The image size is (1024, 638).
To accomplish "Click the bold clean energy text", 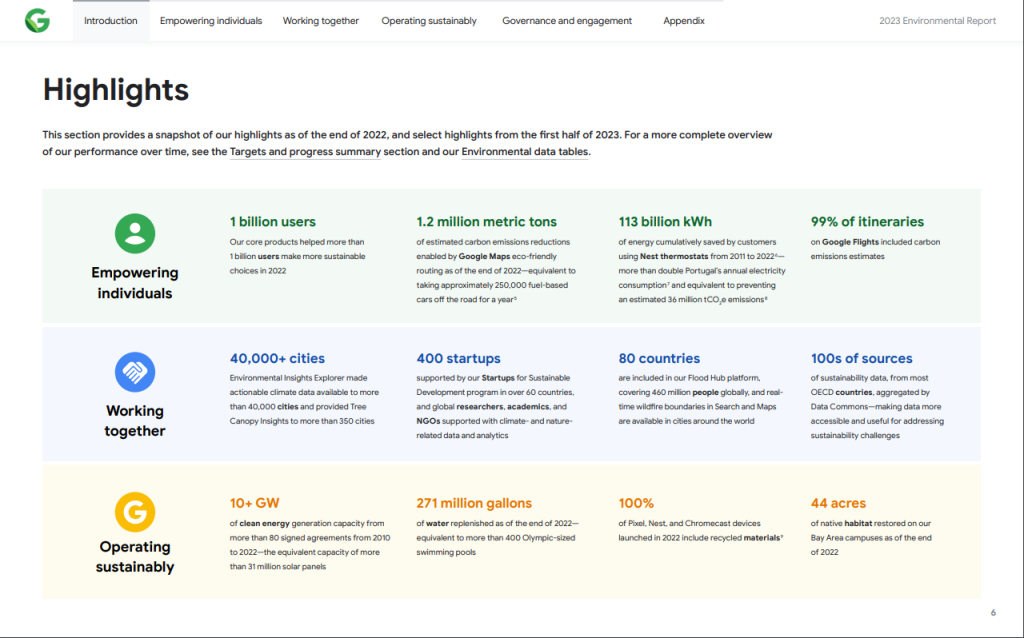I will 264,524.
